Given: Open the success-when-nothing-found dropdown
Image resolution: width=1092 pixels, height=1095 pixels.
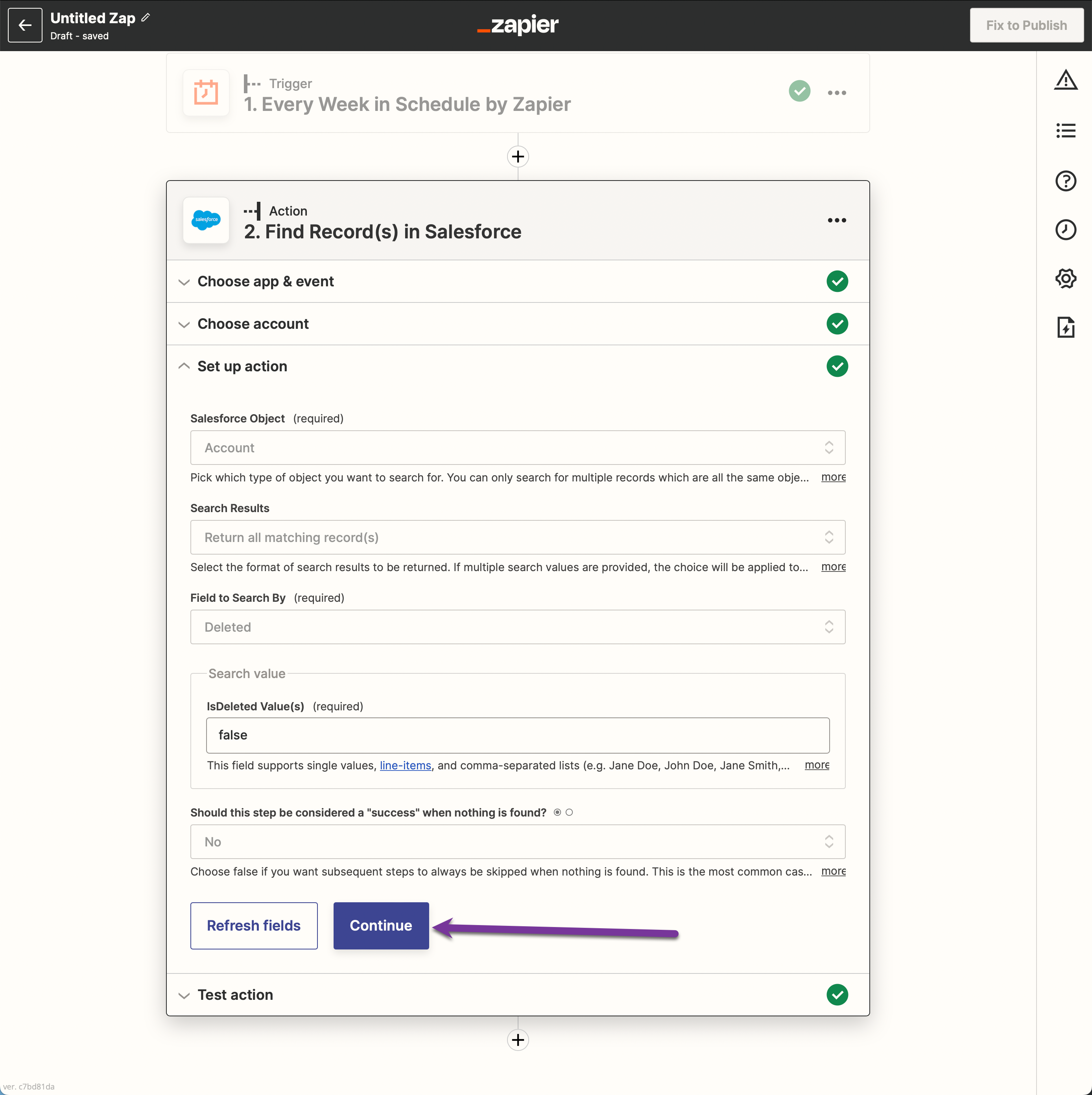Looking at the screenshot, I should pyautogui.click(x=518, y=842).
